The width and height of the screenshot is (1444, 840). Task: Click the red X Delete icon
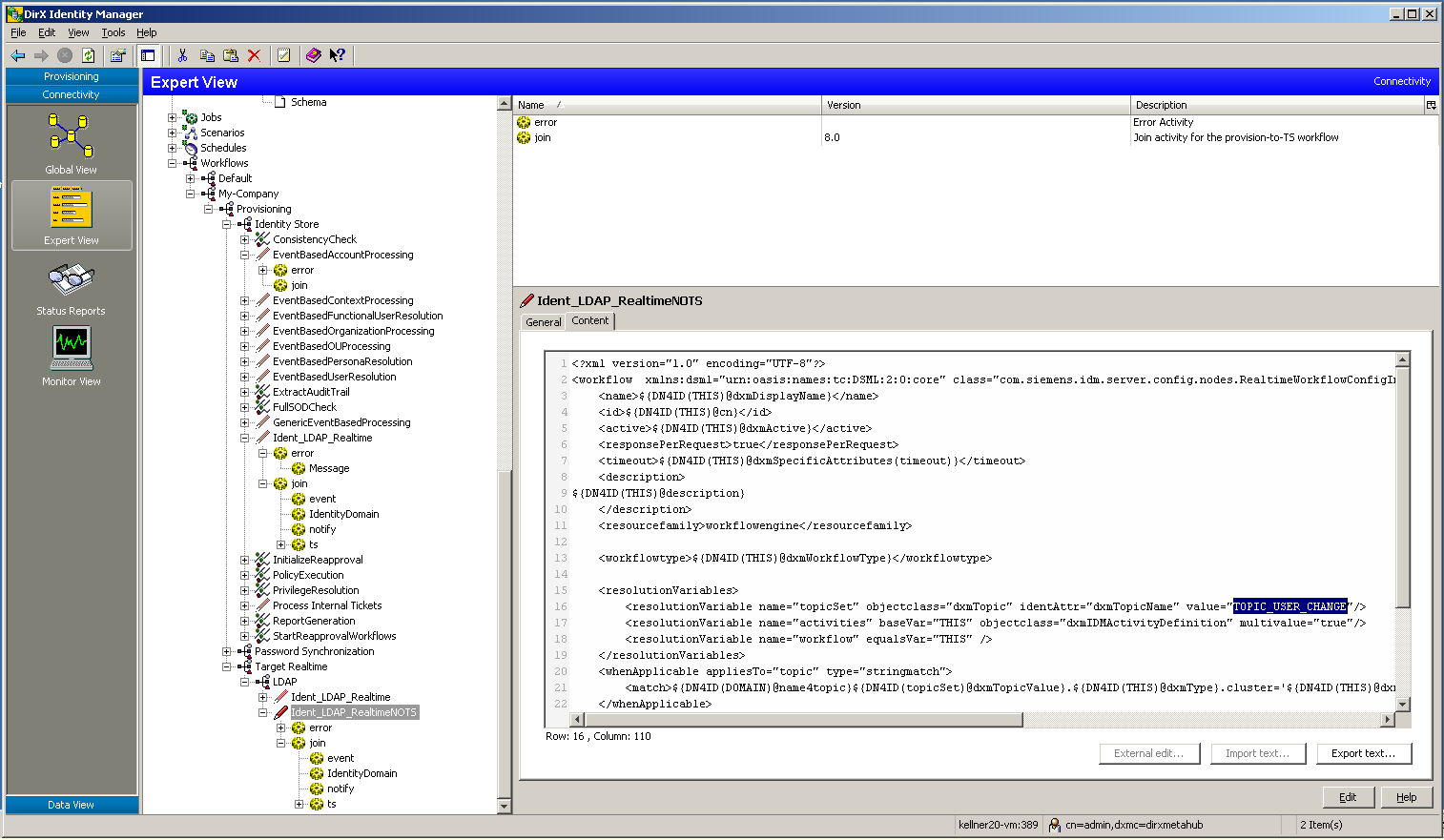254,55
